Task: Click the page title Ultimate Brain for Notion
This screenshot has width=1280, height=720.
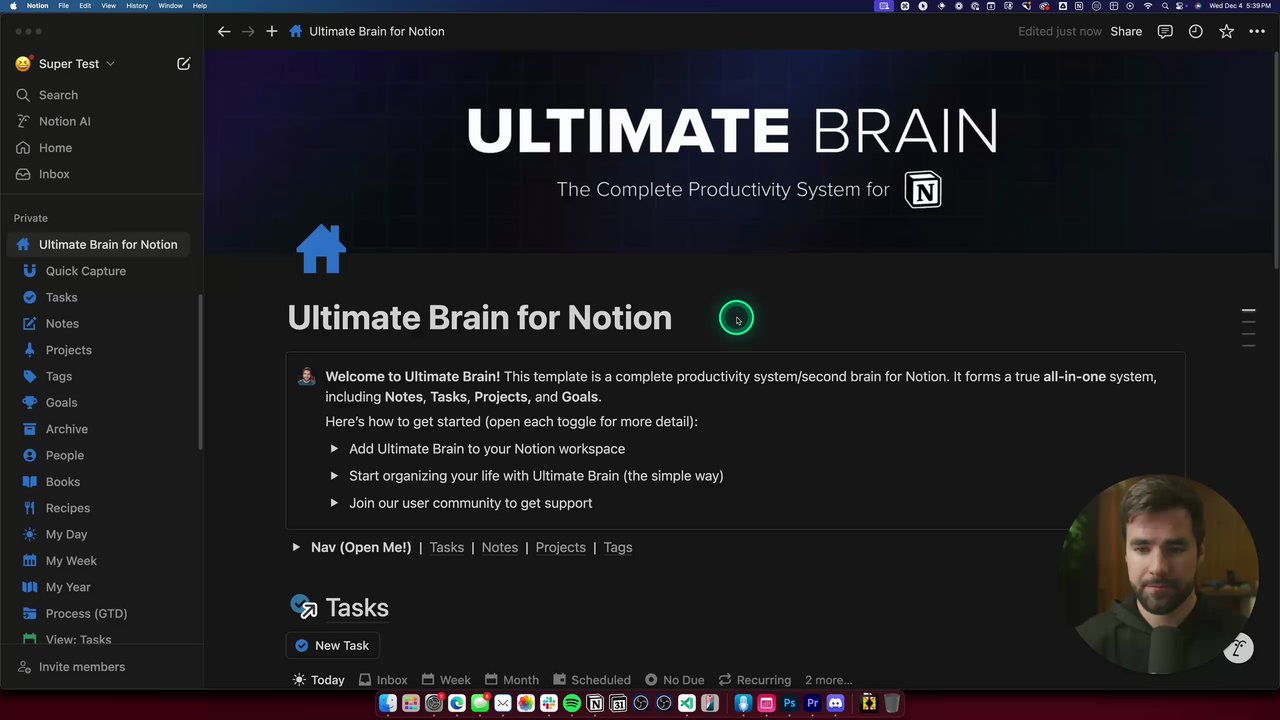Action: pyautogui.click(x=480, y=318)
